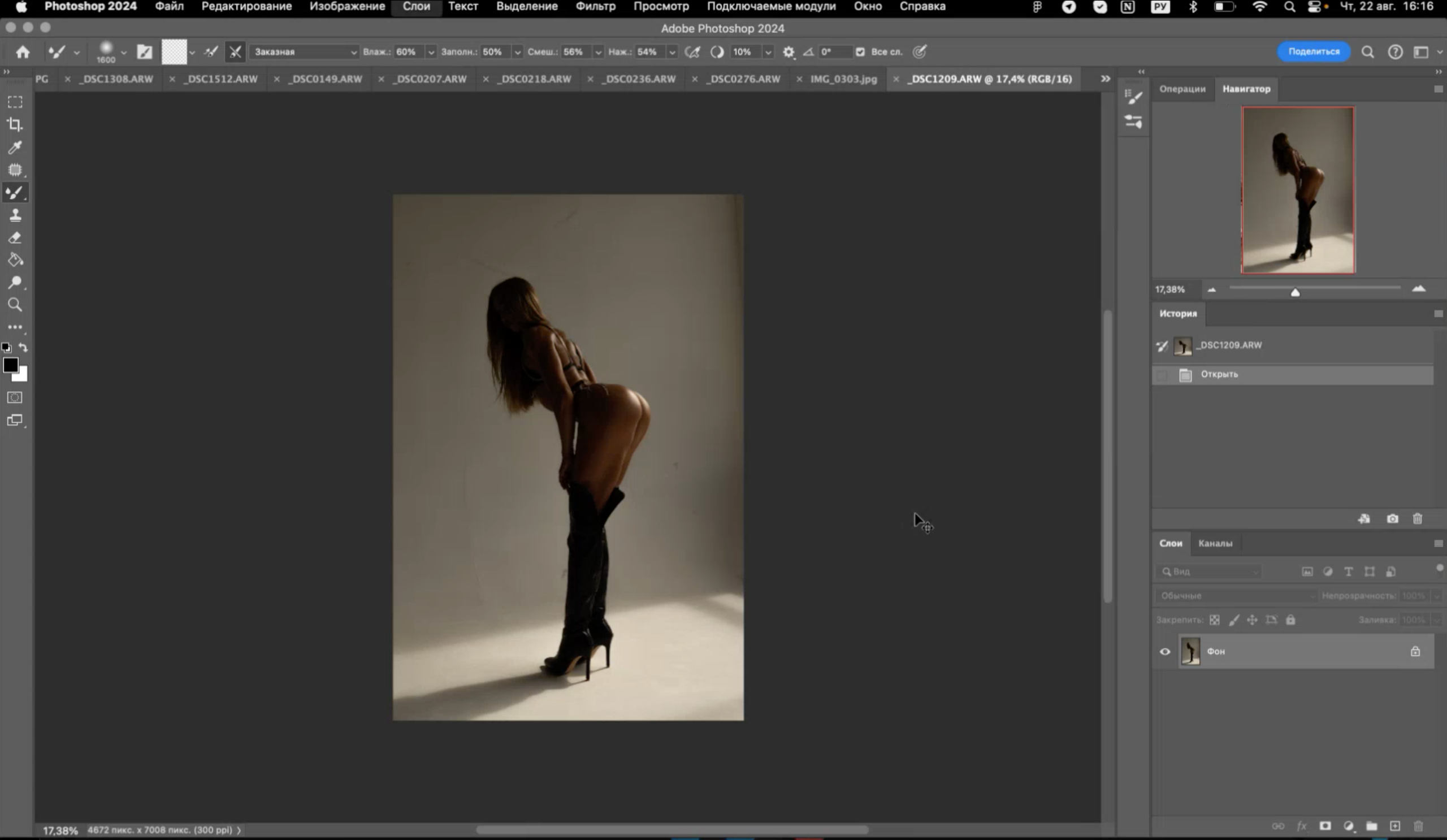Image resolution: width=1447 pixels, height=840 pixels.
Task: Create new document from current state
Action: (x=1364, y=519)
